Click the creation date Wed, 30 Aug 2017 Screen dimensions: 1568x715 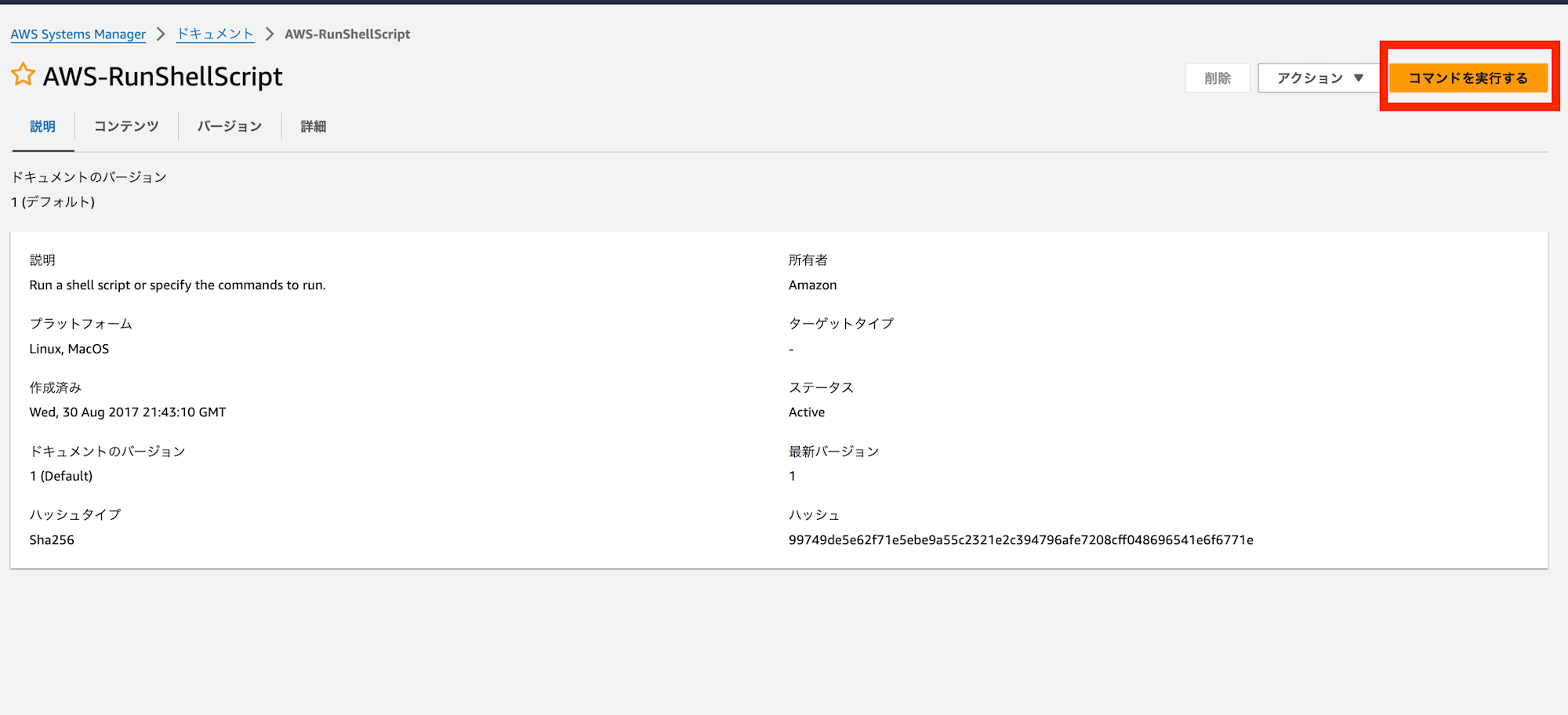click(128, 412)
